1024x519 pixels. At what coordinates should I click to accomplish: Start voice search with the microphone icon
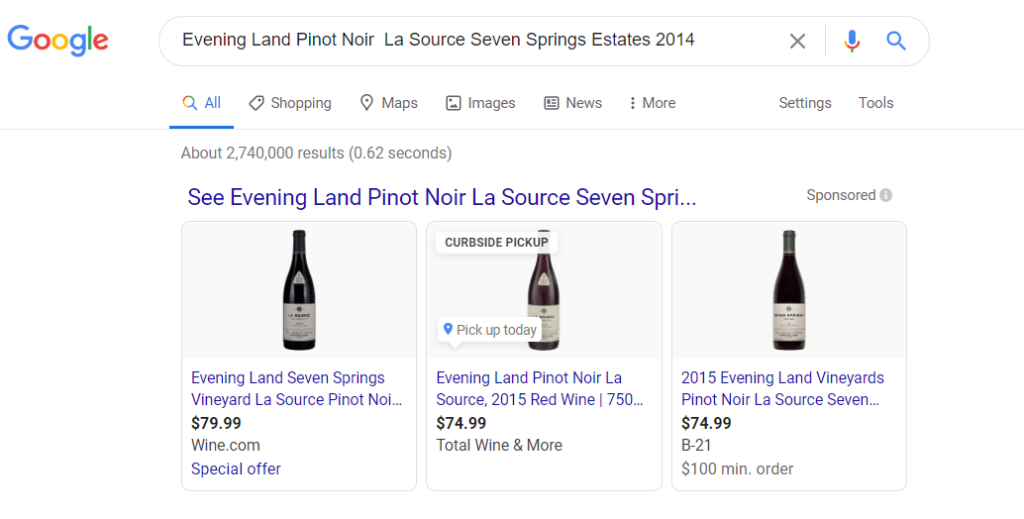tap(852, 41)
